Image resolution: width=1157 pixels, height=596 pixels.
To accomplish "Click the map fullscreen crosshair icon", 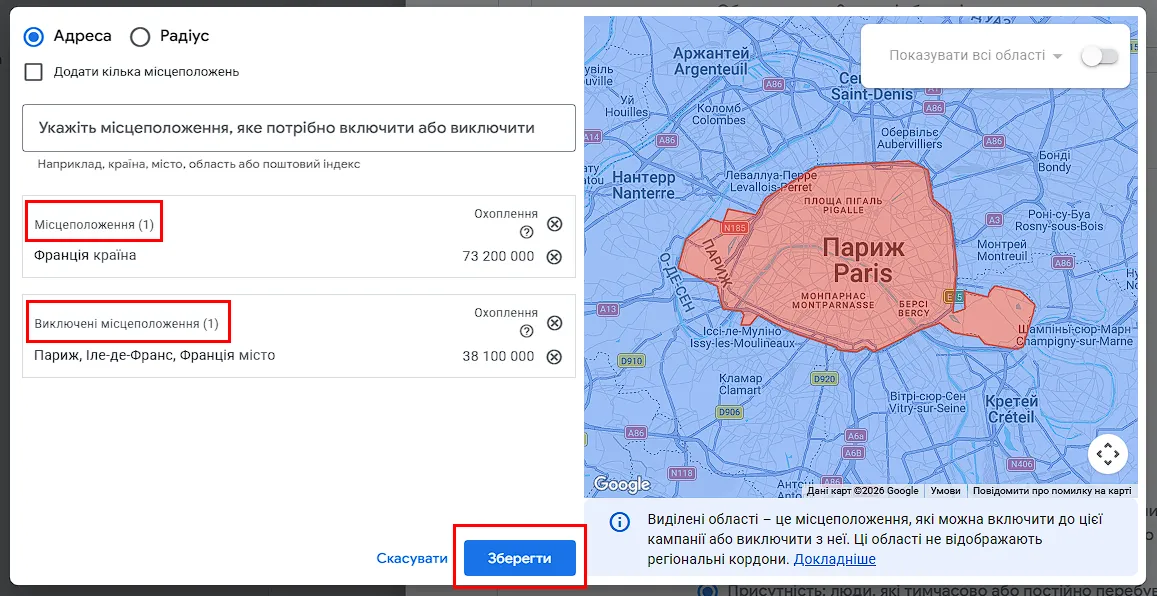I will pyautogui.click(x=1108, y=454).
